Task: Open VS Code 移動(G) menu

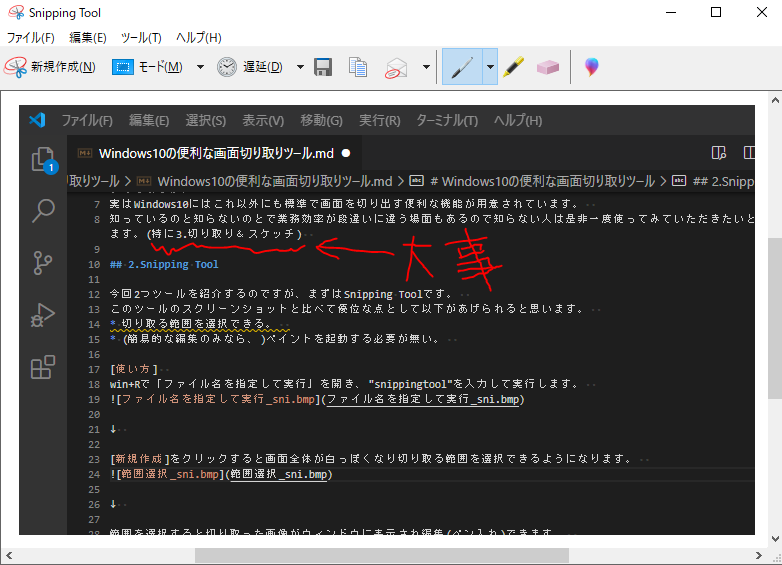Action: [x=321, y=121]
